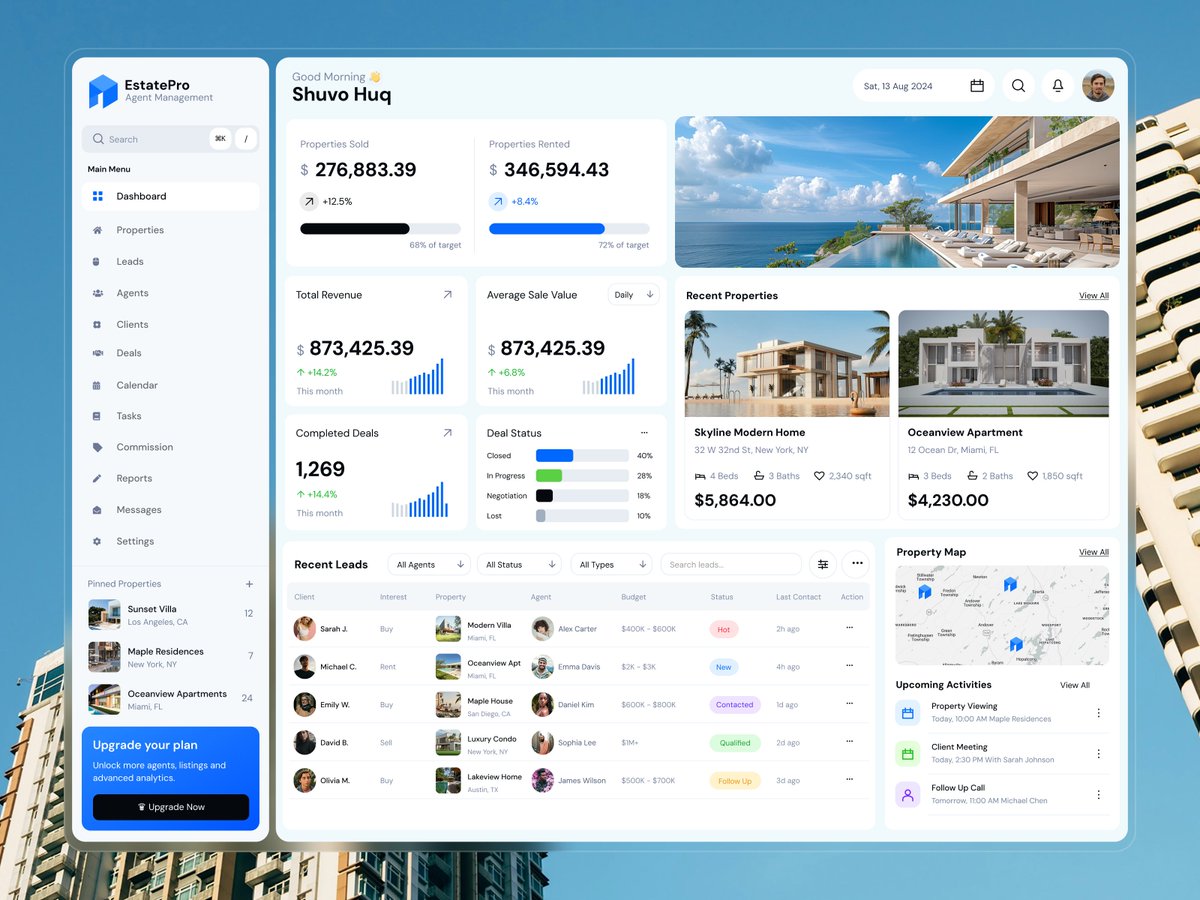The width and height of the screenshot is (1200, 900).
Task: Click the Last Contact column header
Action: (x=798, y=597)
